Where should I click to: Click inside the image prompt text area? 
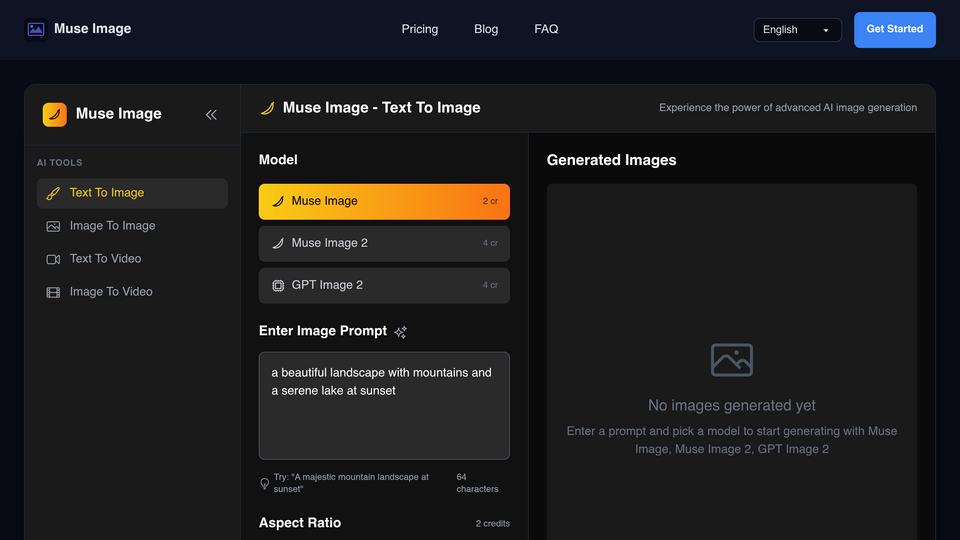click(x=384, y=405)
